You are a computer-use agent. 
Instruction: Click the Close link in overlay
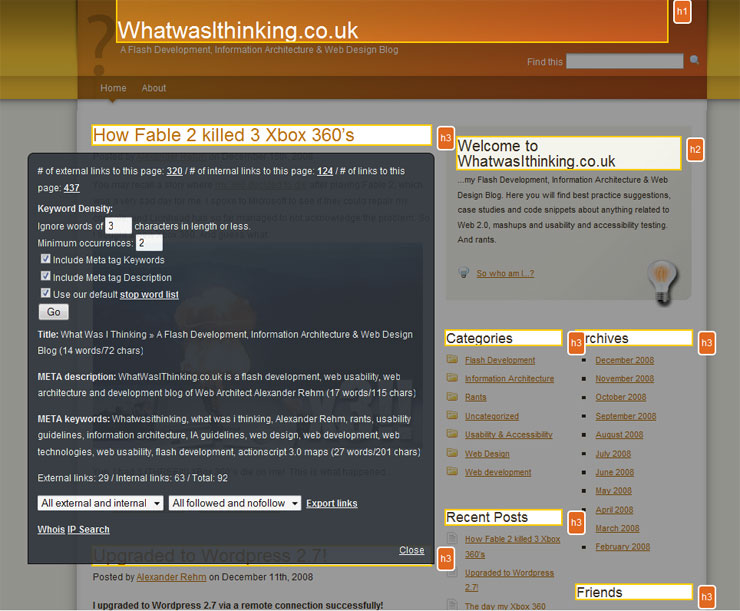[x=412, y=550]
